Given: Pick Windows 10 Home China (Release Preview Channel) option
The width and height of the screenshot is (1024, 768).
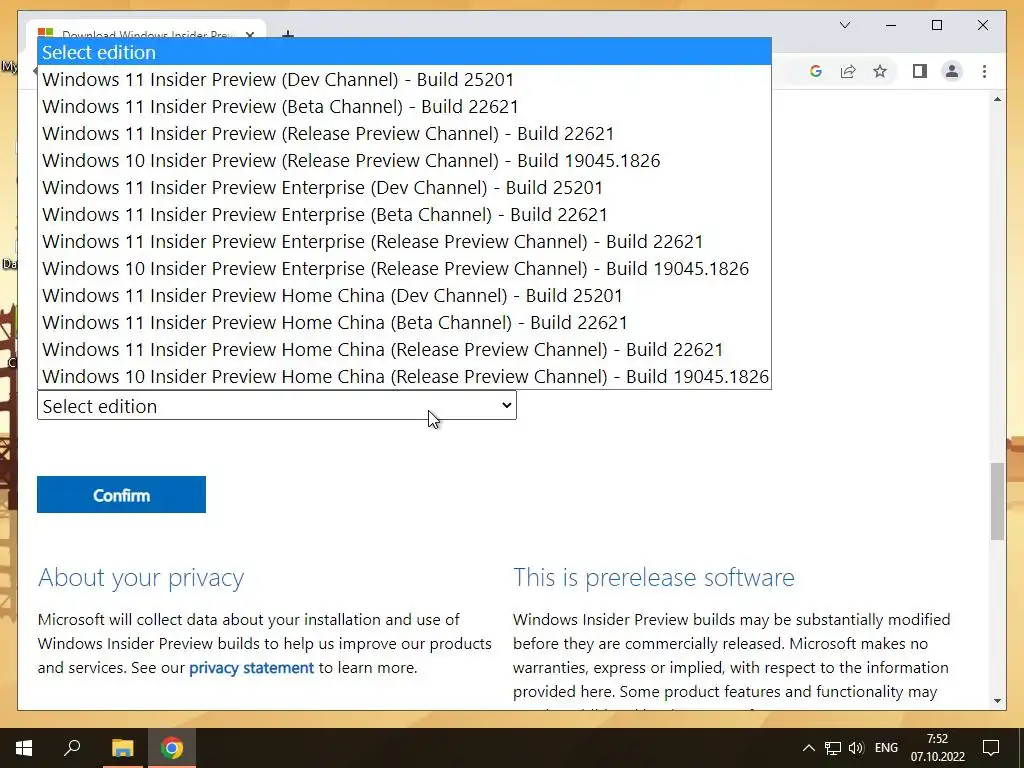Looking at the screenshot, I should [404, 376].
